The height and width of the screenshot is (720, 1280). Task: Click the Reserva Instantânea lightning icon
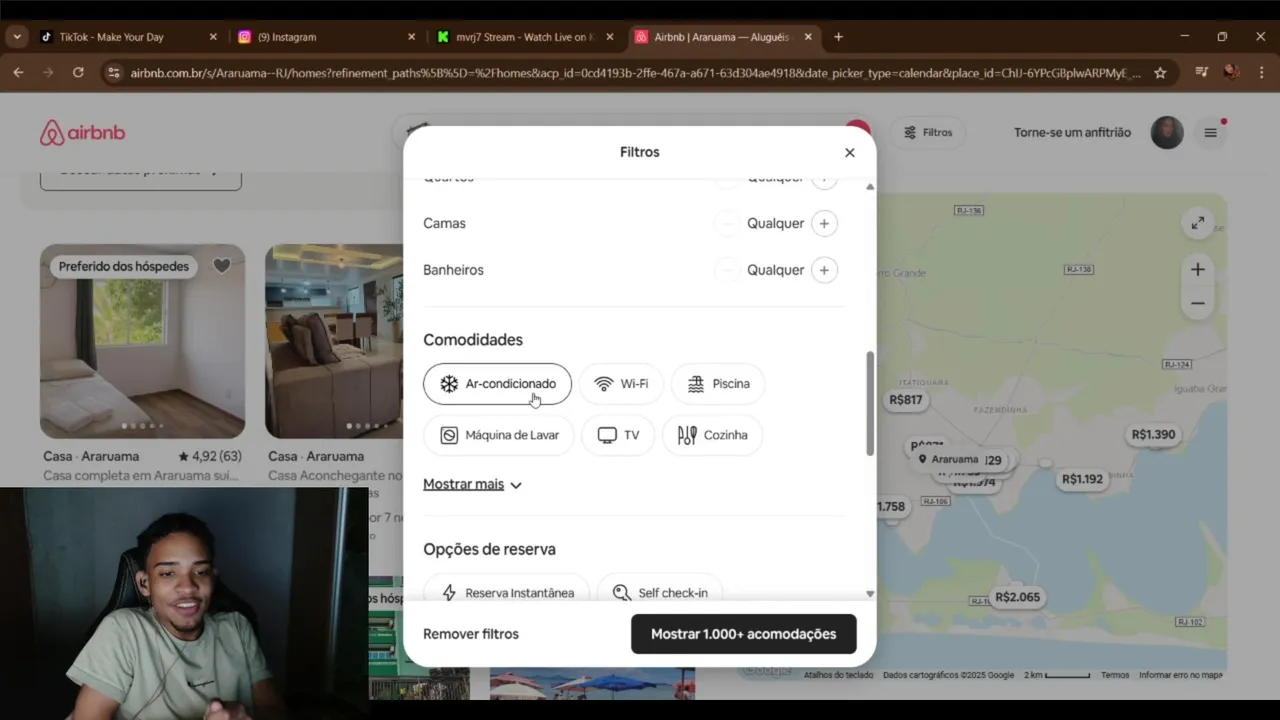(x=449, y=593)
